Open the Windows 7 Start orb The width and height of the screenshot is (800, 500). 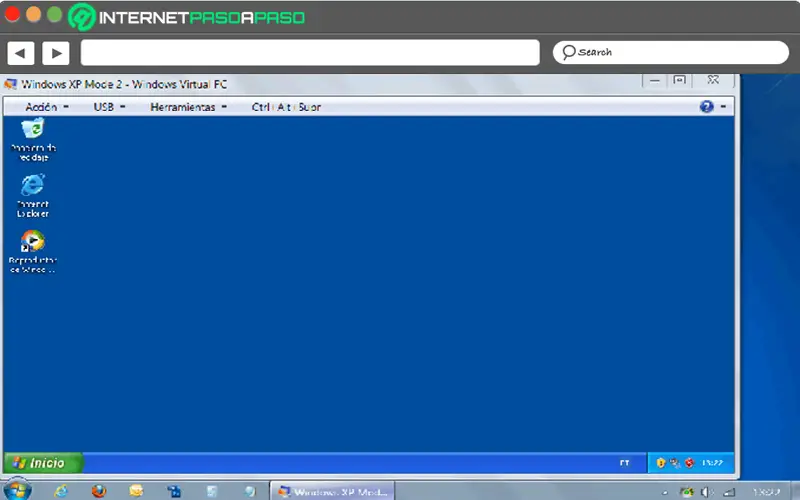pyautogui.click(x=18, y=490)
